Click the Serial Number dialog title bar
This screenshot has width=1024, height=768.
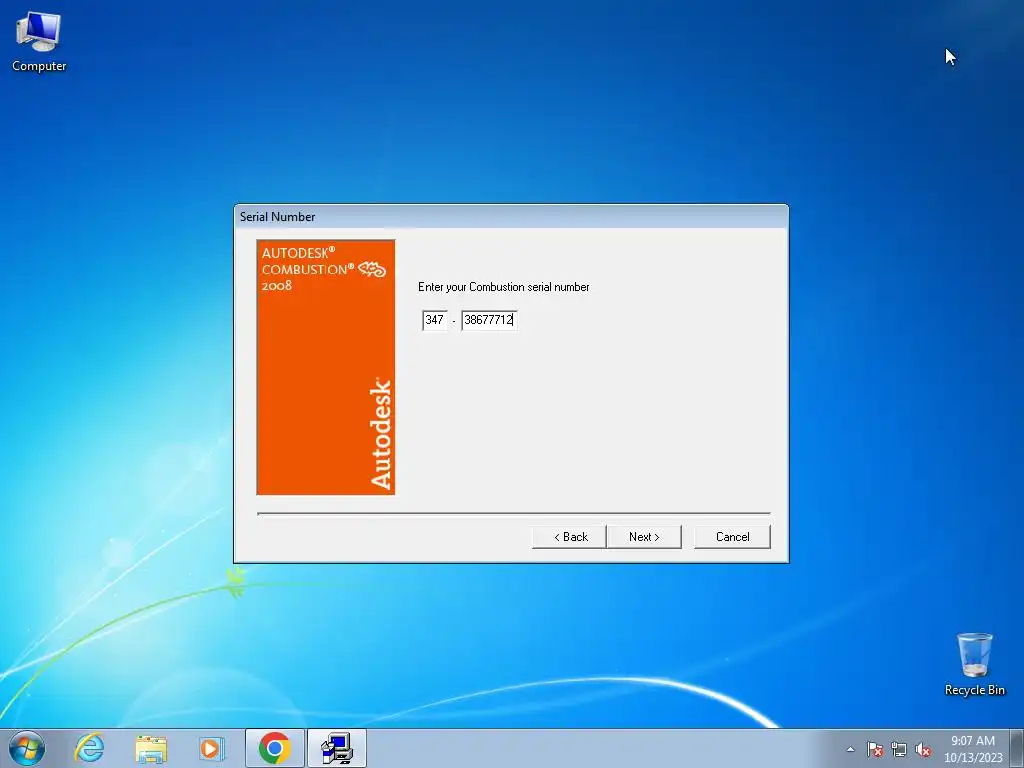[x=511, y=217]
